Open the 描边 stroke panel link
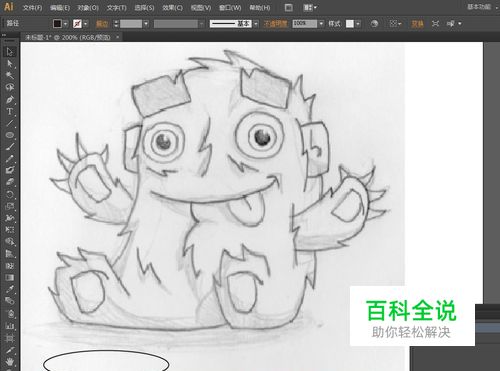The width and height of the screenshot is (500, 371). [x=102, y=24]
